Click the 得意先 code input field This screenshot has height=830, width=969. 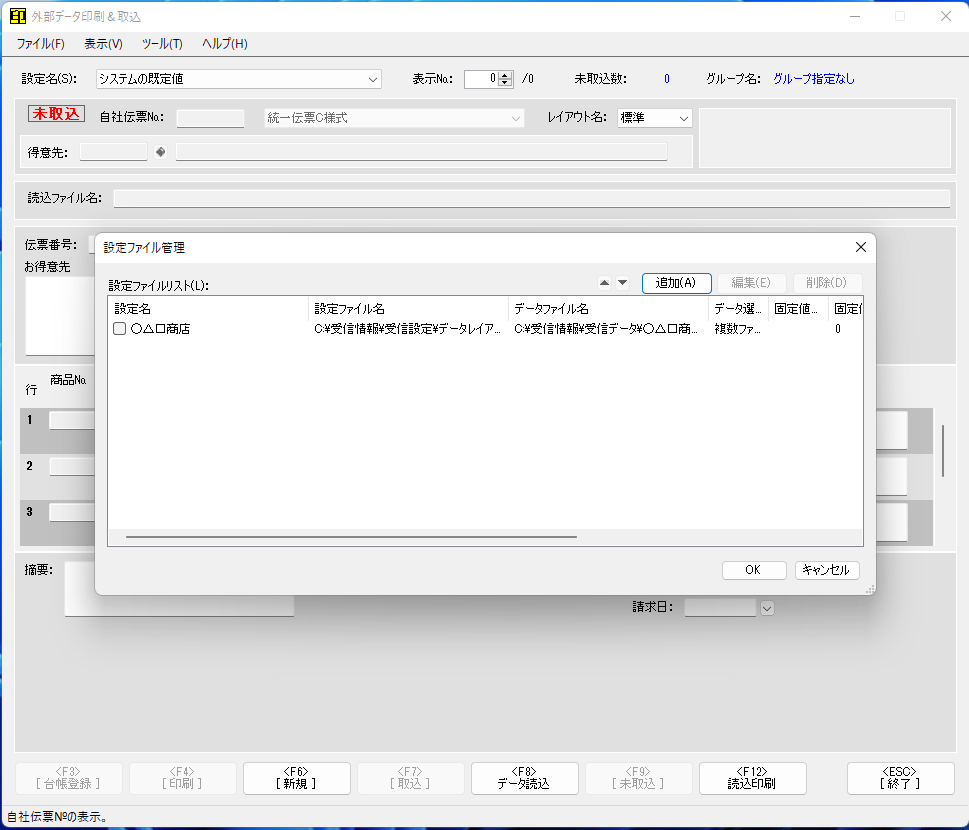(x=114, y=152)
